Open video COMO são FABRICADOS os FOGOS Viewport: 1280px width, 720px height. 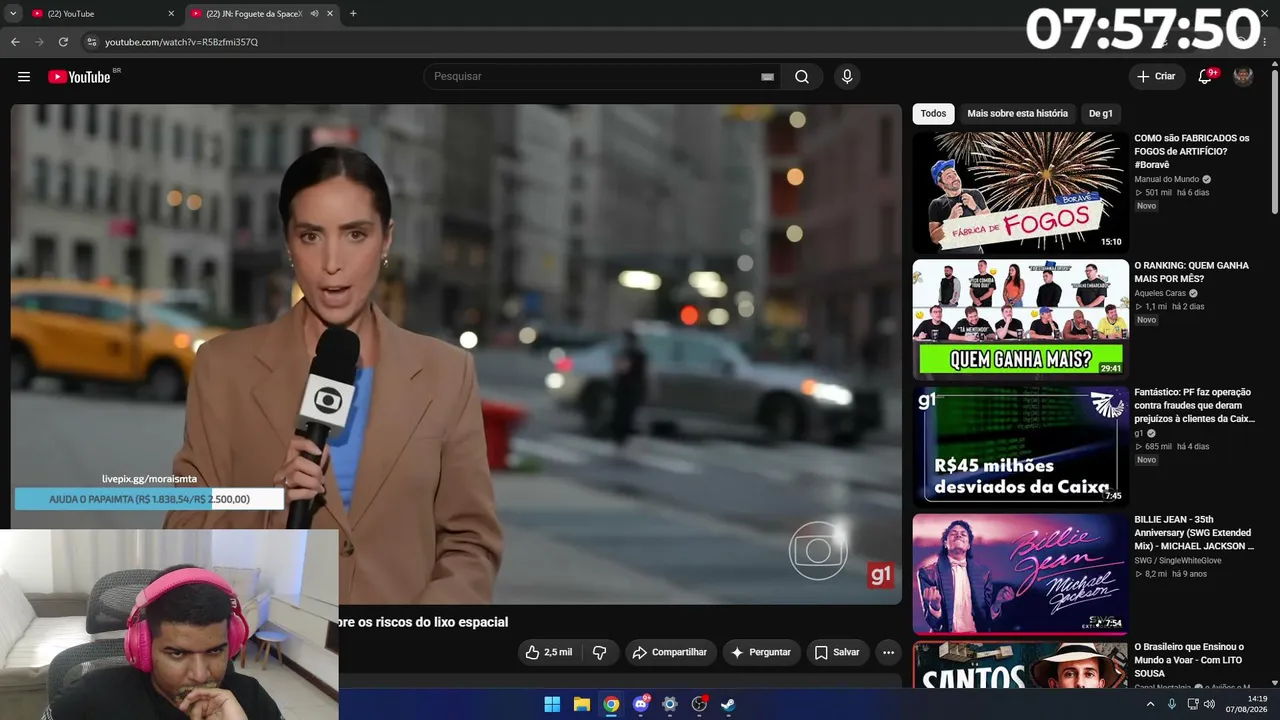tap(1192, 151)
